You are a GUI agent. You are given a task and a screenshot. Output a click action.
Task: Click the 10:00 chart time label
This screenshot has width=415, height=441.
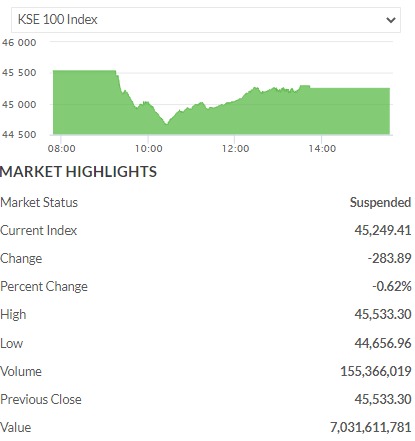[149, 149]
